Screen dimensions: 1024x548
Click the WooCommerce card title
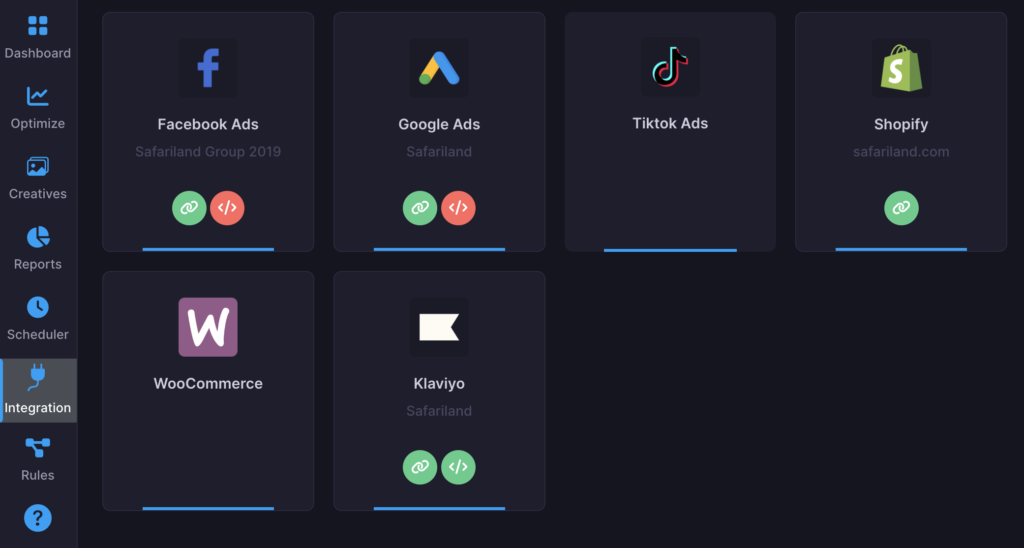pos(208,383)
